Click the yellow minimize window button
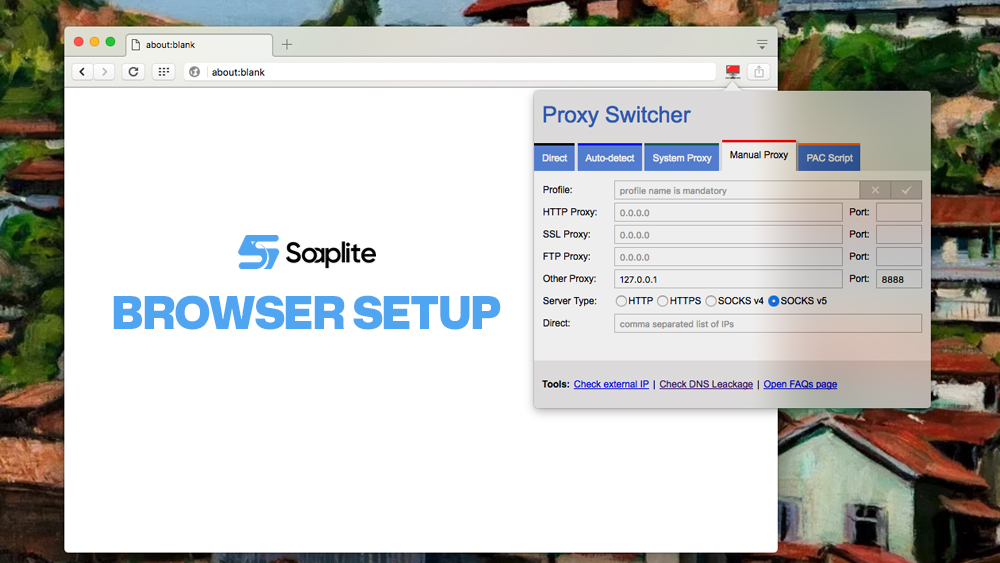 pyautogui.click(x=94, y=42)
